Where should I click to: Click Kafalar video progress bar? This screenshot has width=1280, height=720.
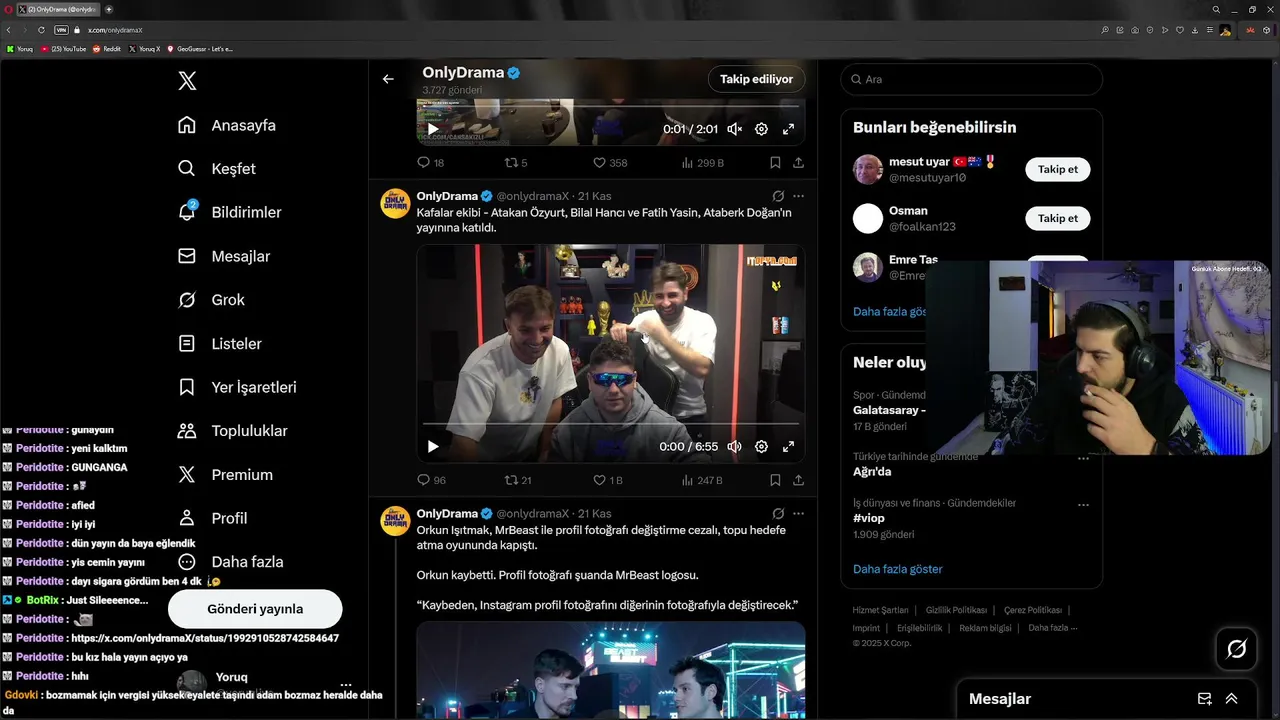(x=611, y=424)
